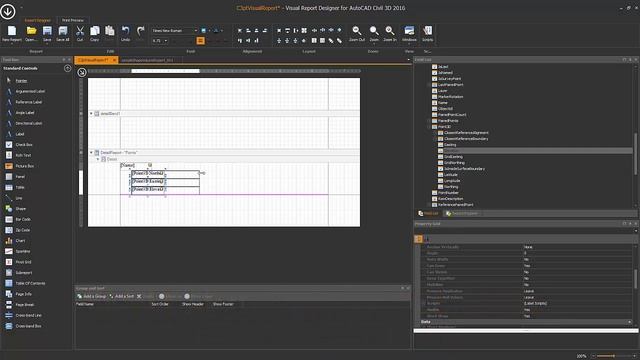The height and width of the screenshot is (360, 640).
Task: Close the C3pVisualReport1 document tab
Action: 114,60
